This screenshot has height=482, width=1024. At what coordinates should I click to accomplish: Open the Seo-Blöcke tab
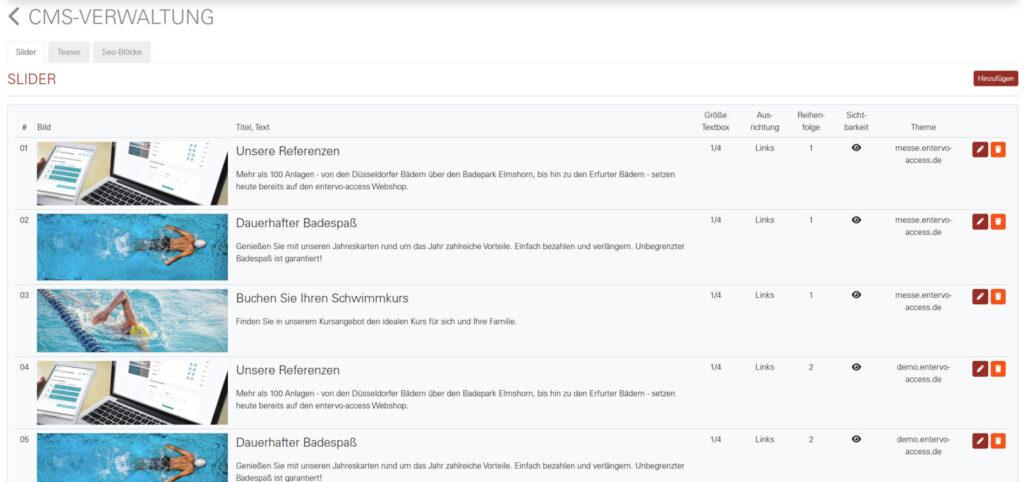point(121,52)
